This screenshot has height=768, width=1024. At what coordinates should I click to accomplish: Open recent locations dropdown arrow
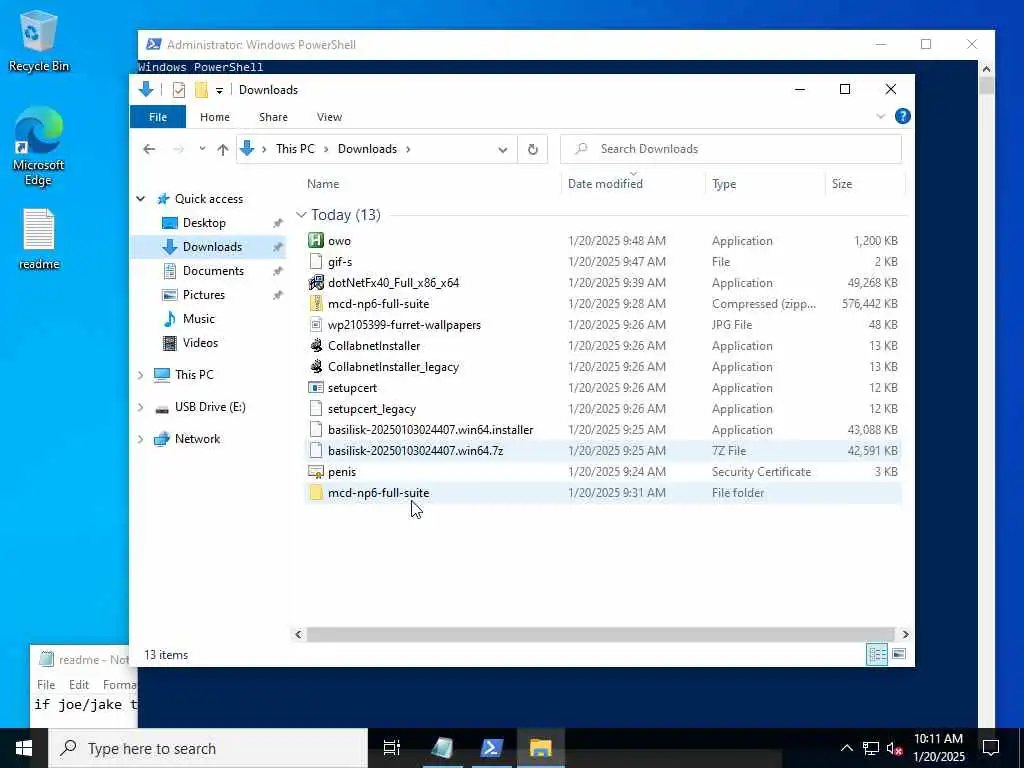point(202,150)
